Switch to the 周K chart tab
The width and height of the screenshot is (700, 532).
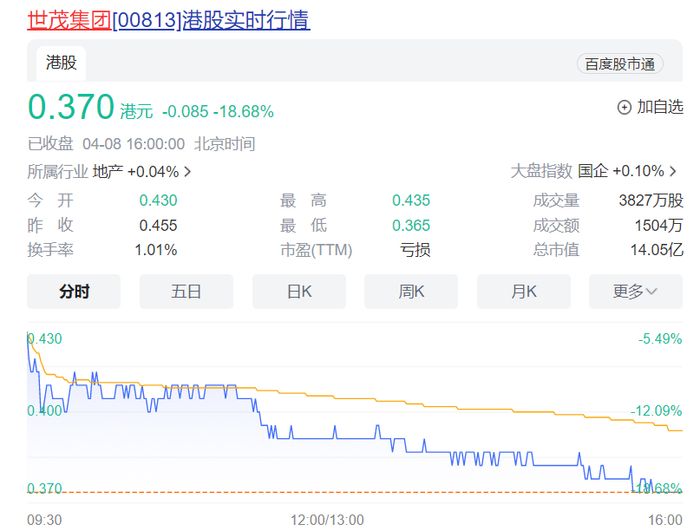coord(411,291)
